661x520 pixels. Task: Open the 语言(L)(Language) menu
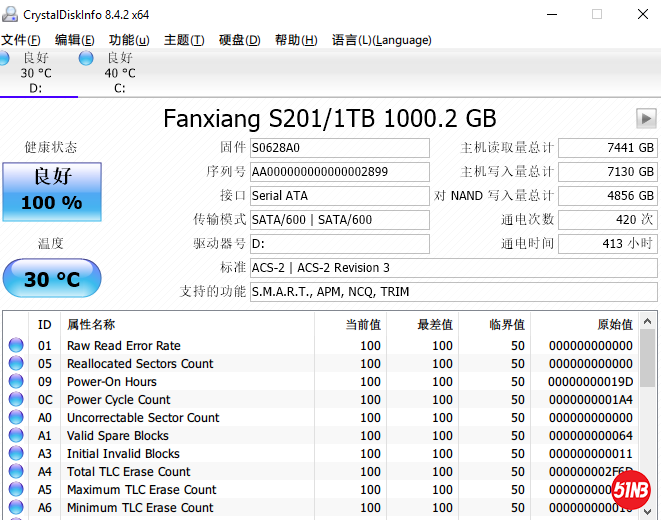tap(381, 40)
